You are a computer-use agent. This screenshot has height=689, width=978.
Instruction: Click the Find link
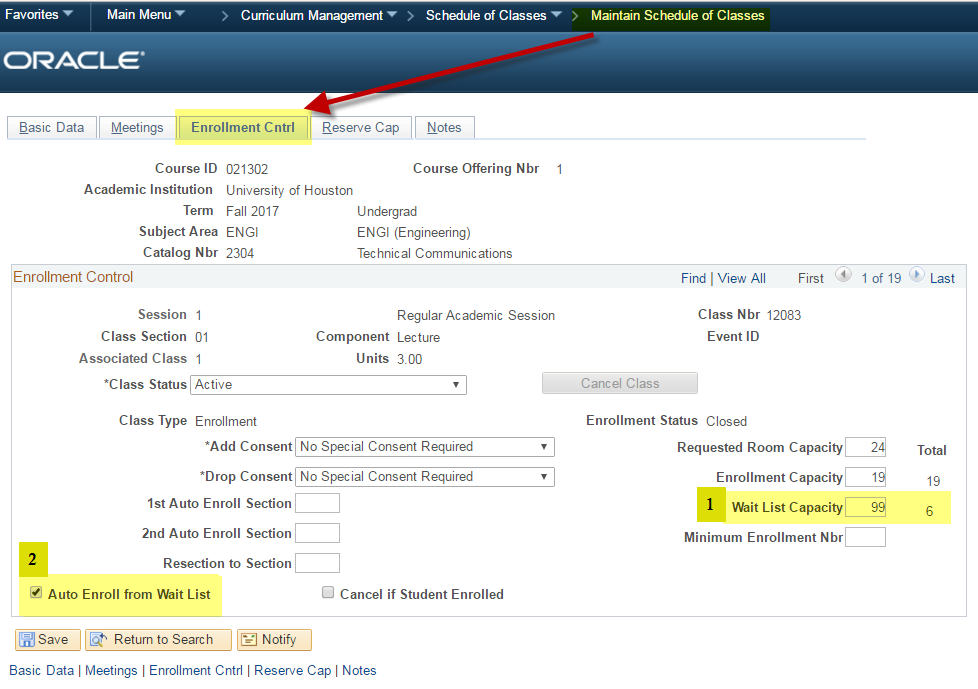coord(693,278)
